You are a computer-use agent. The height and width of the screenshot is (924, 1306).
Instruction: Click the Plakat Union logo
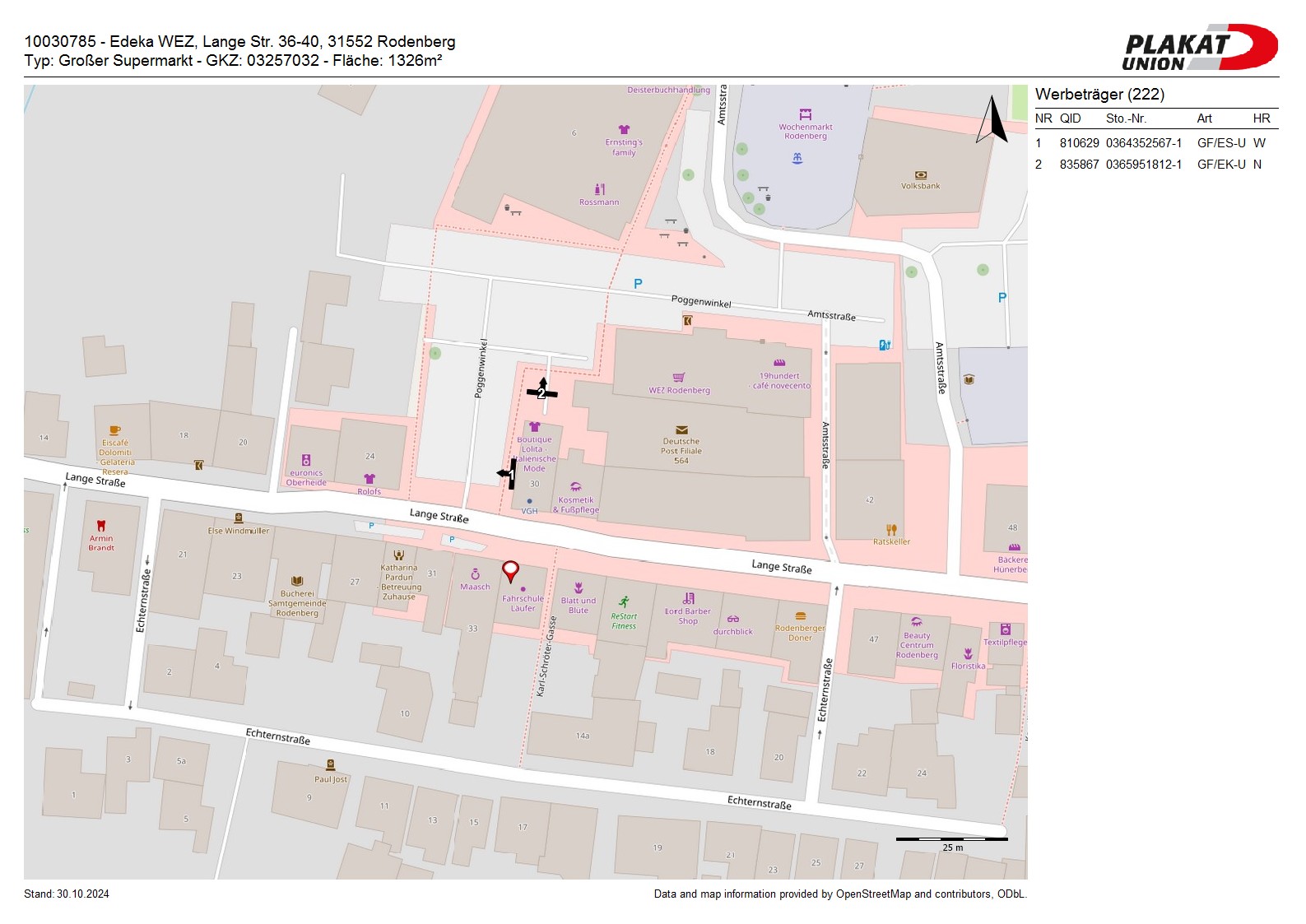click(1199, 48)
